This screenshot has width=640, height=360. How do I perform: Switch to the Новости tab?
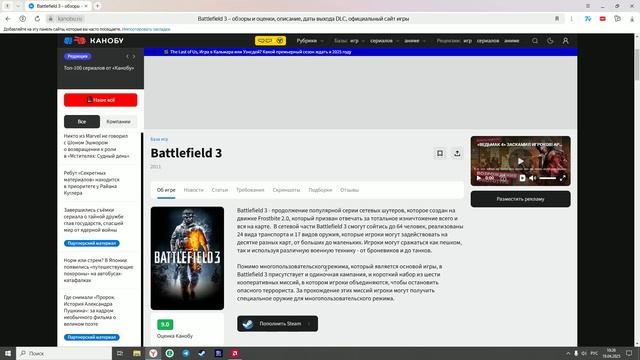pyautogui.click(x=193, y=190)
